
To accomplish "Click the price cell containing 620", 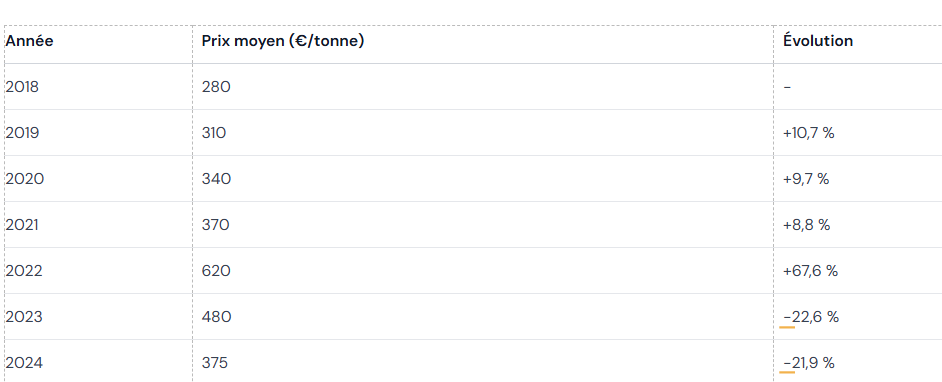I will pyautogui.click(x=216, y=271).
